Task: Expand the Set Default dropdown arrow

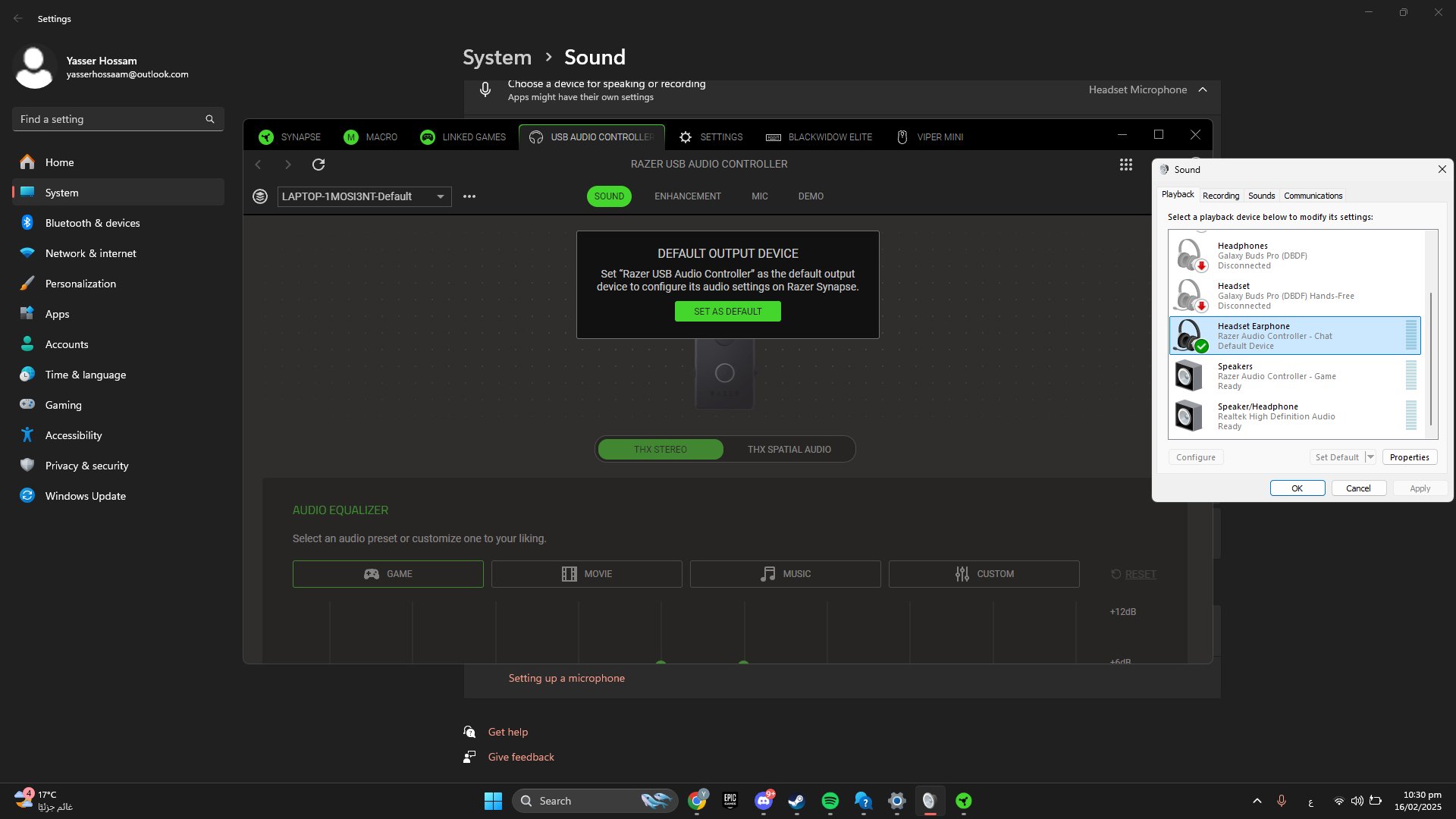Action: (1370, 457)
